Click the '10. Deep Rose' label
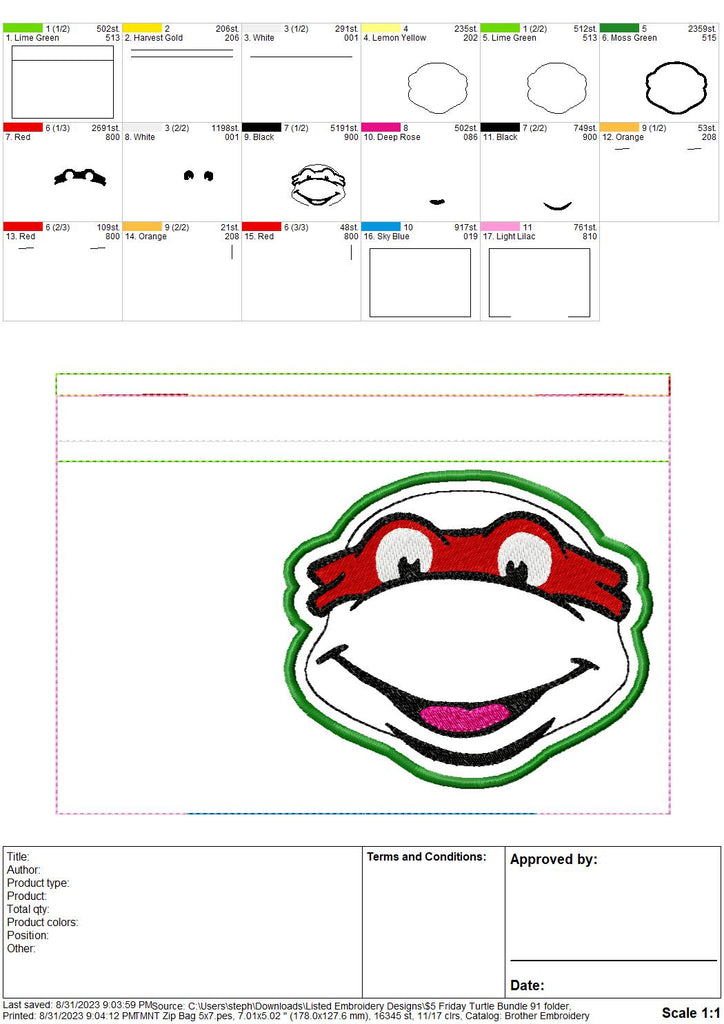 coord(392,137)
